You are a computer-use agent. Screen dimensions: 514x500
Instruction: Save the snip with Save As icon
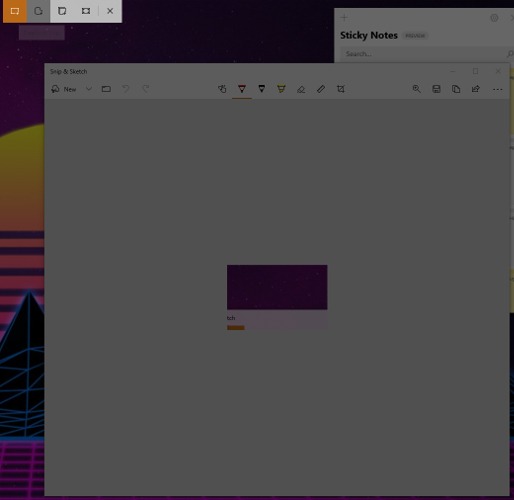[436, 89]
